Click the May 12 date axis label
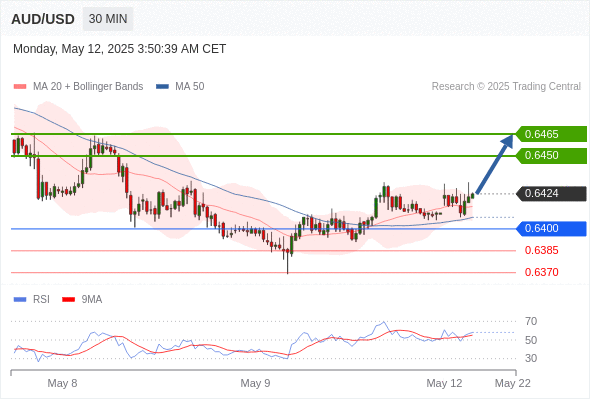This screenshot has width=590, height=400. tap(444, 383)
